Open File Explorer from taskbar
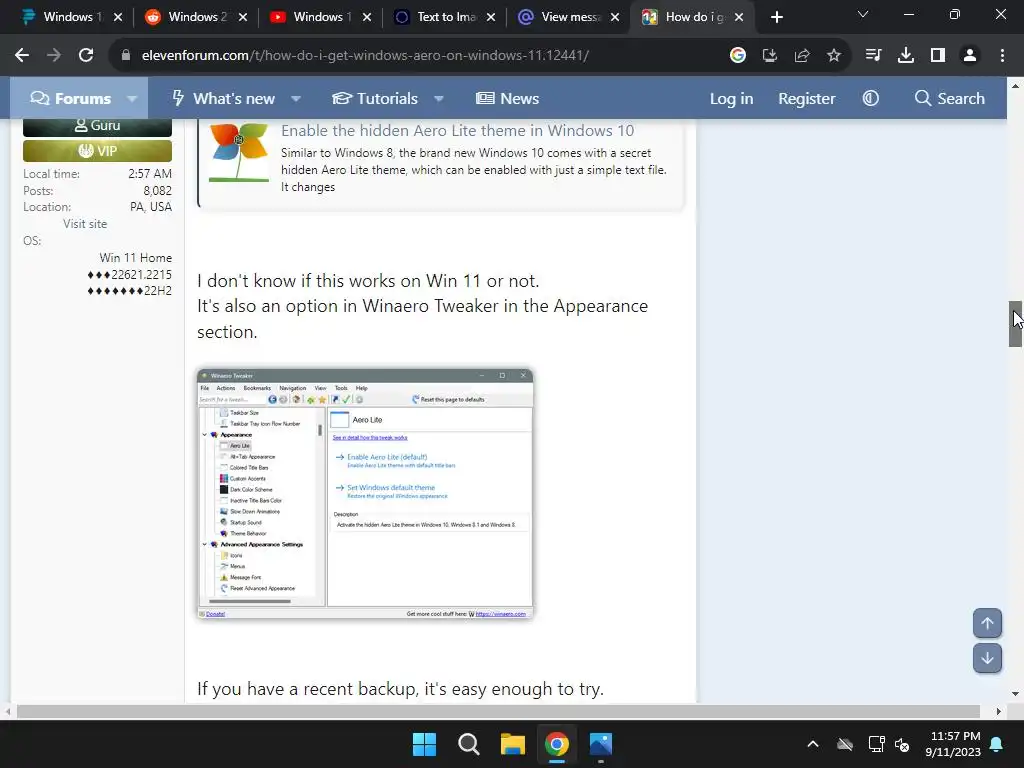The width and height of the screenshot is (1024, 768). 513,744
